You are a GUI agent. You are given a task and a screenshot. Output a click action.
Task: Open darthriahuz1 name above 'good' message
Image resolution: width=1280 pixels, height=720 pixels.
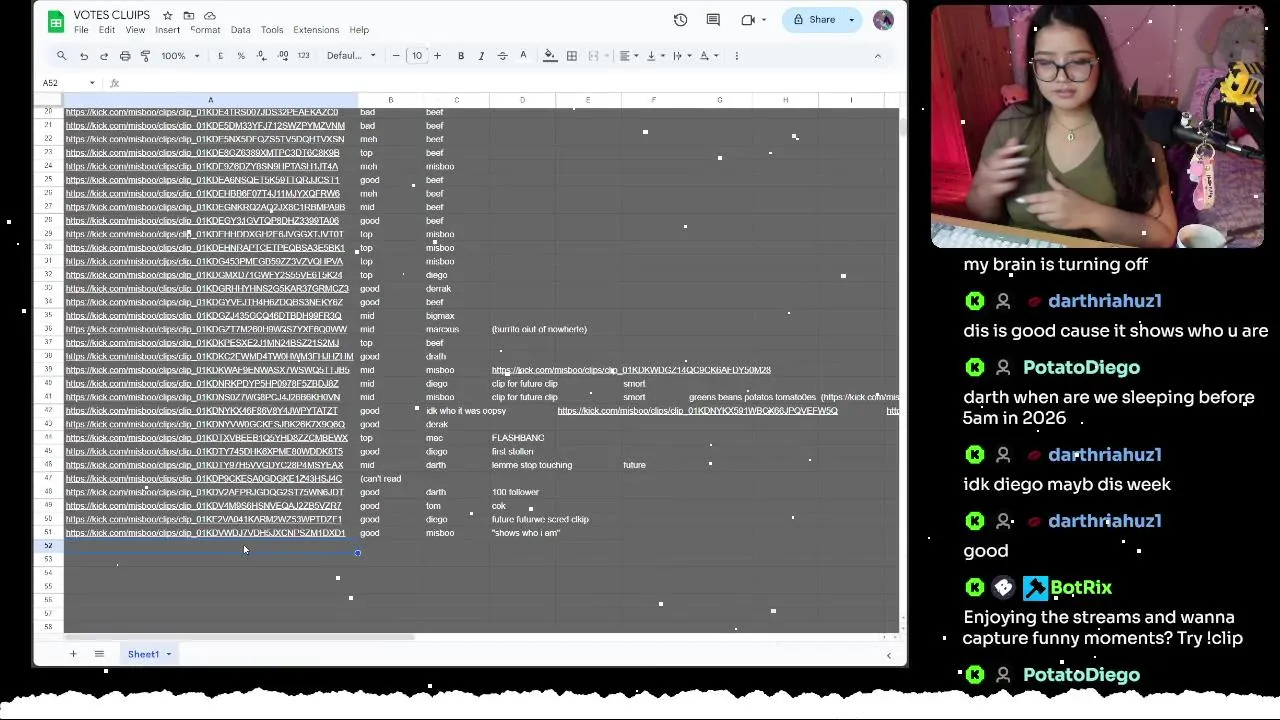pyautogui.click(x=1104, y=521)
